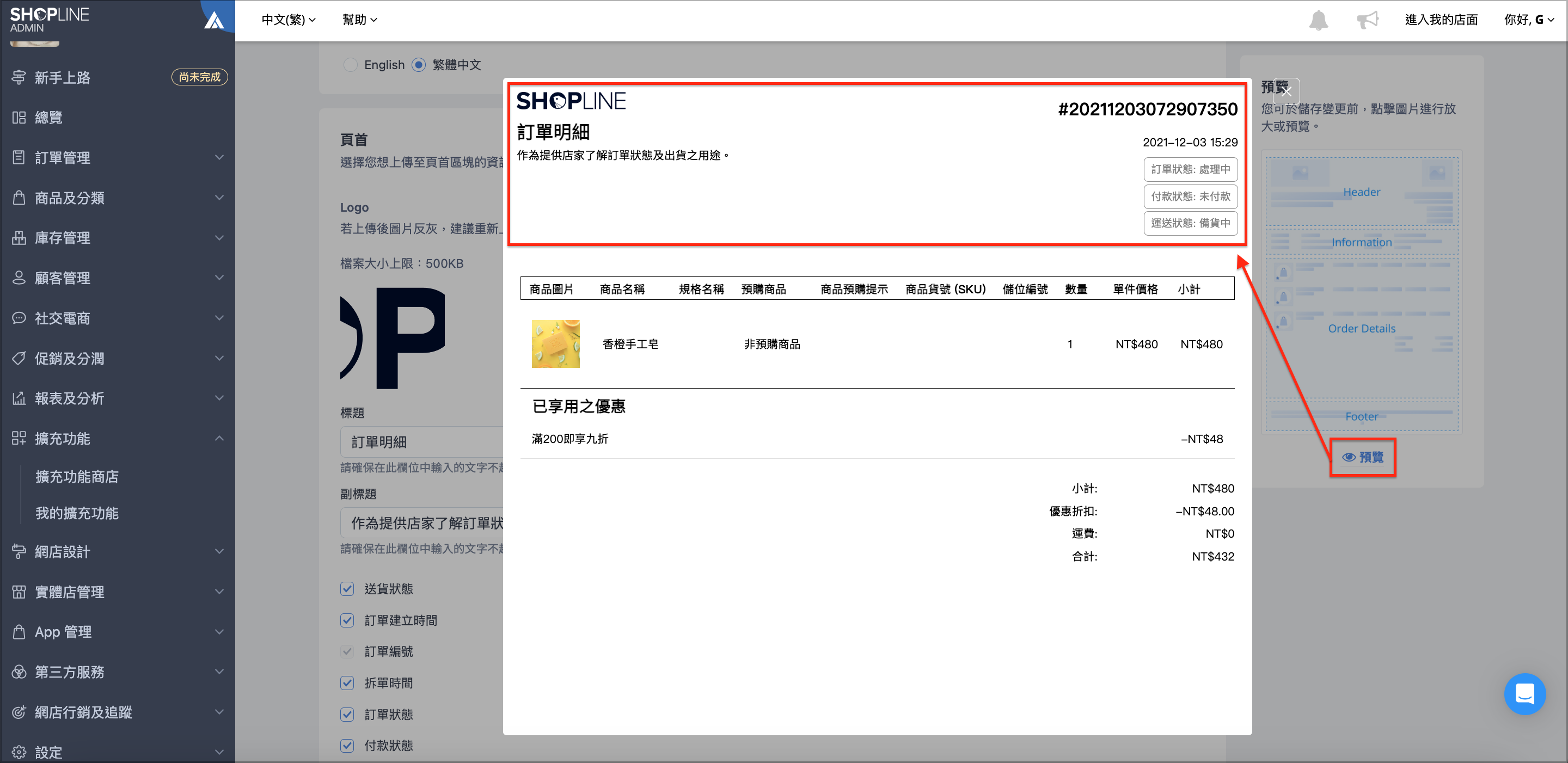Viewport: 1568px width, 763px height.
Task: Click the SHOPLINE logo in the preview popup
Action: pos(571,101)
